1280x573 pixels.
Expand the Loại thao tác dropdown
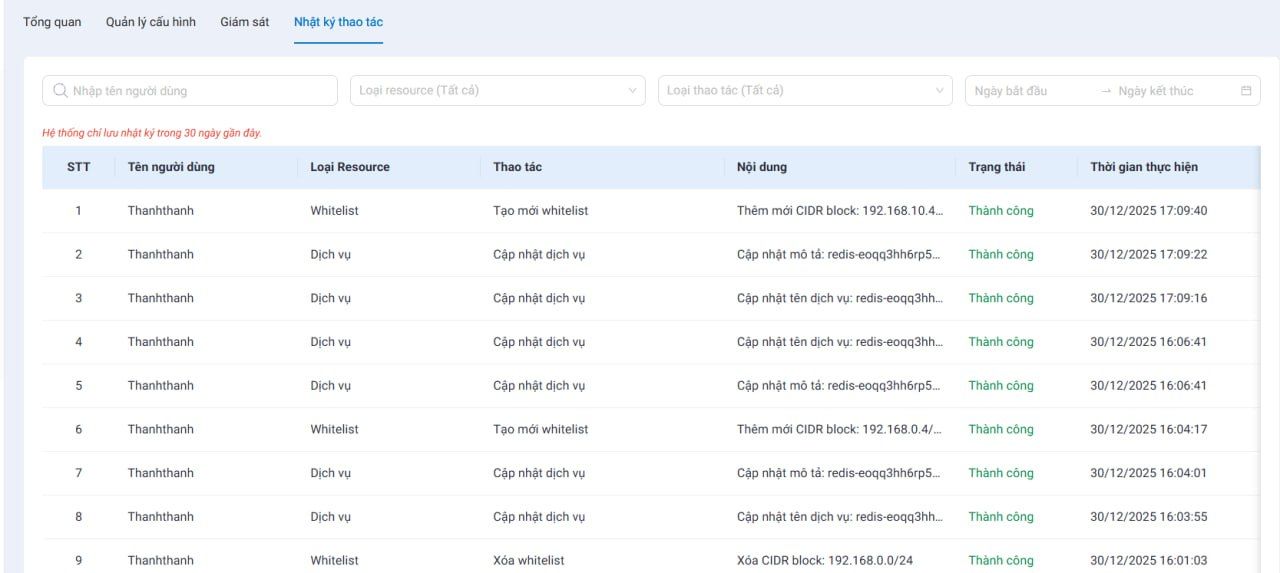pos(939,91)
